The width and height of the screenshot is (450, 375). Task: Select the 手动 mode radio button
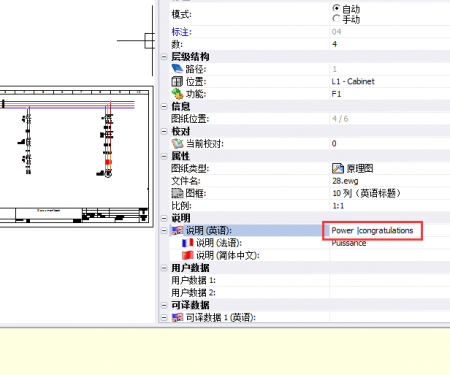pos(336,19)
